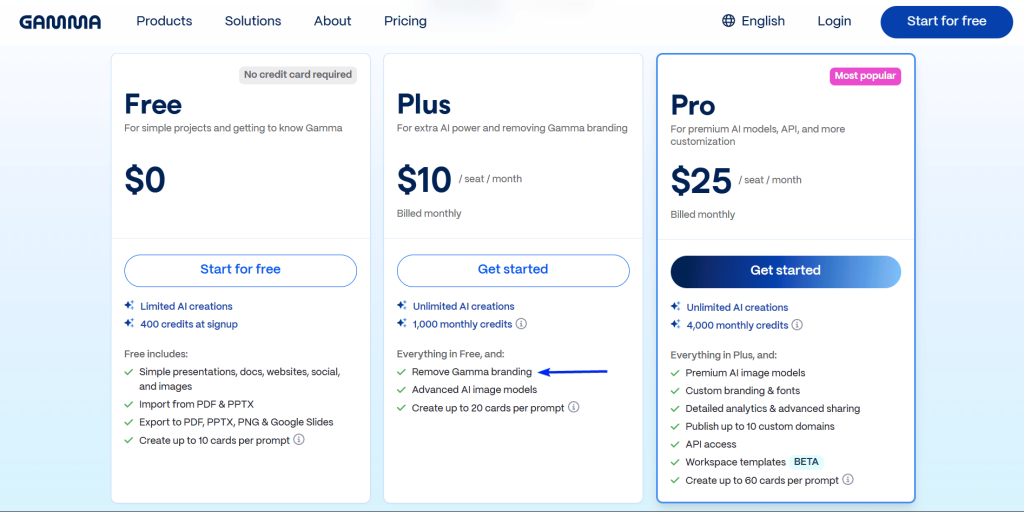
Task: Click Start for free in Free plan
Action: [240, 270]
